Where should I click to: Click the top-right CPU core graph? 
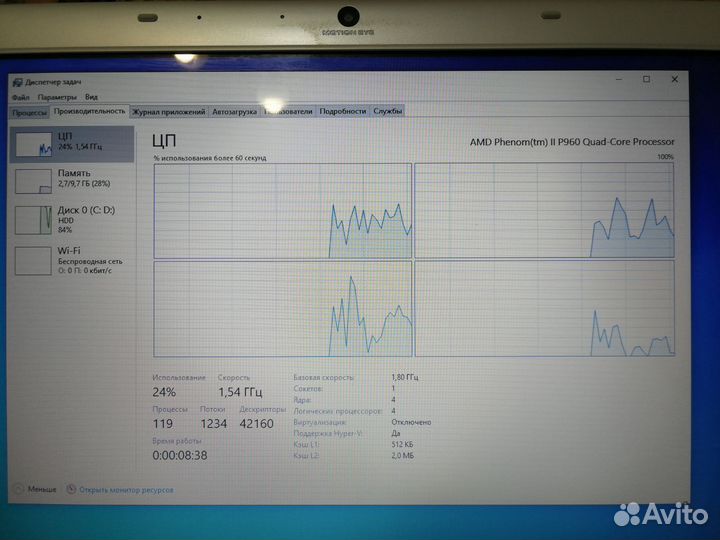[x=545, y=210]
